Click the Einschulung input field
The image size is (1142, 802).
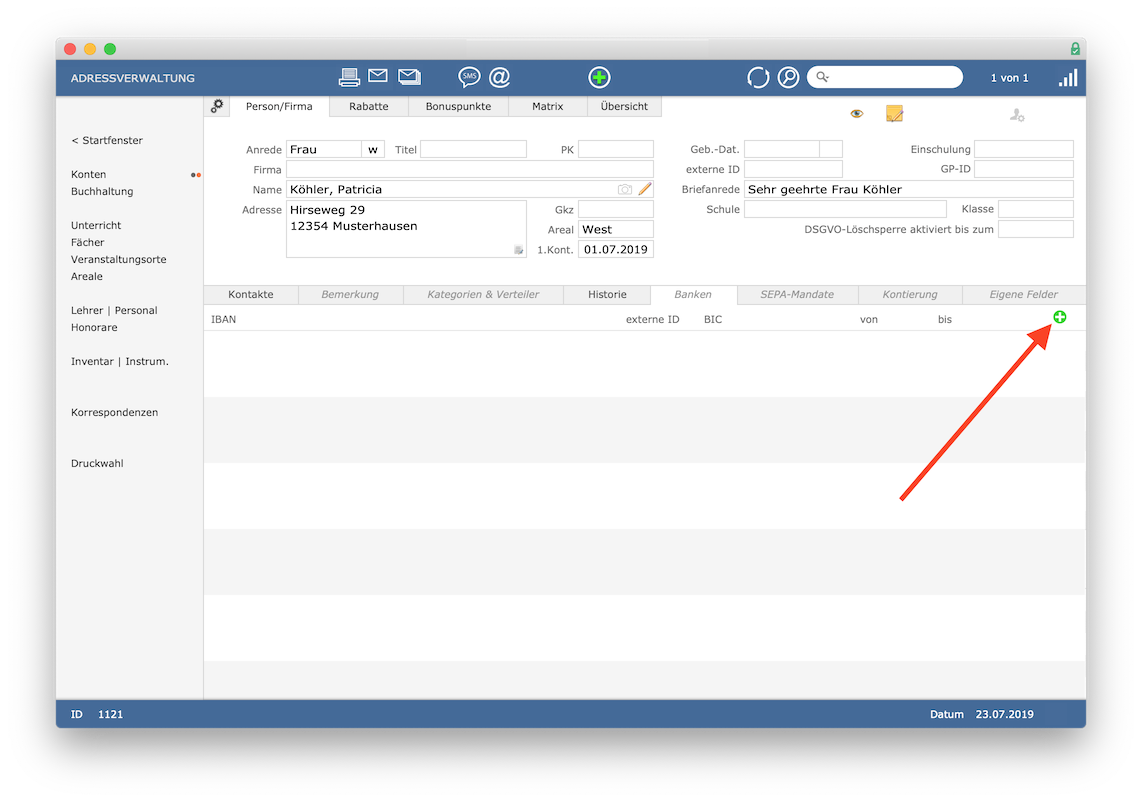[1024, 149]
